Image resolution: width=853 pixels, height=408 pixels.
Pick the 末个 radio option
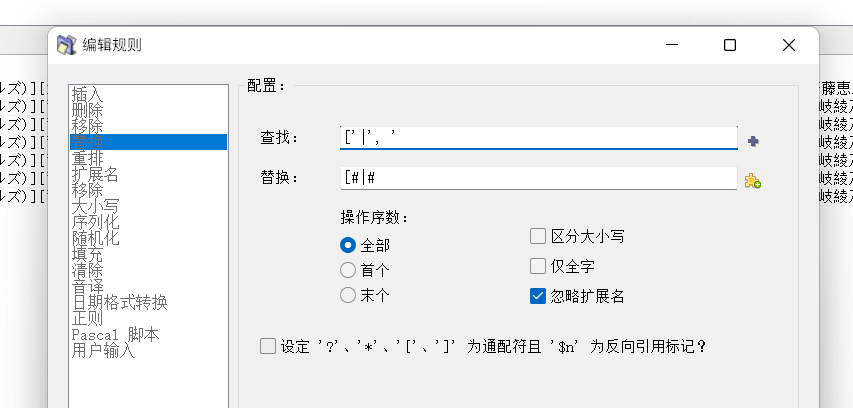[x=348, y=295]
